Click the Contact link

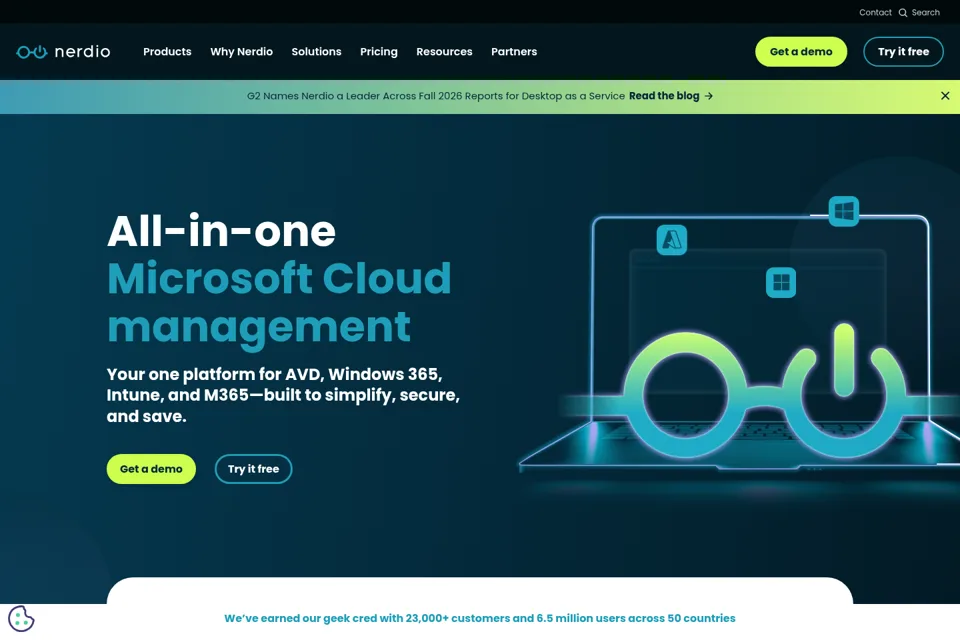875,12
